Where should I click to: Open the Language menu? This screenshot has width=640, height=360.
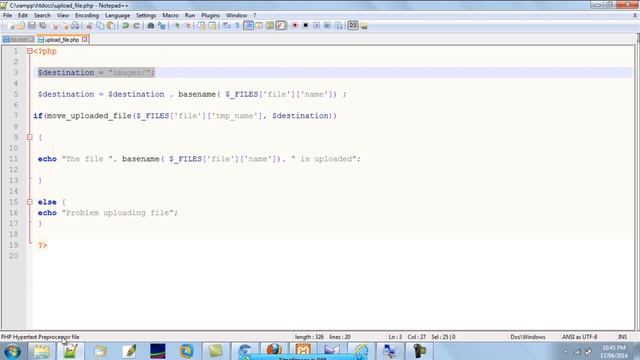click(117, 15)
